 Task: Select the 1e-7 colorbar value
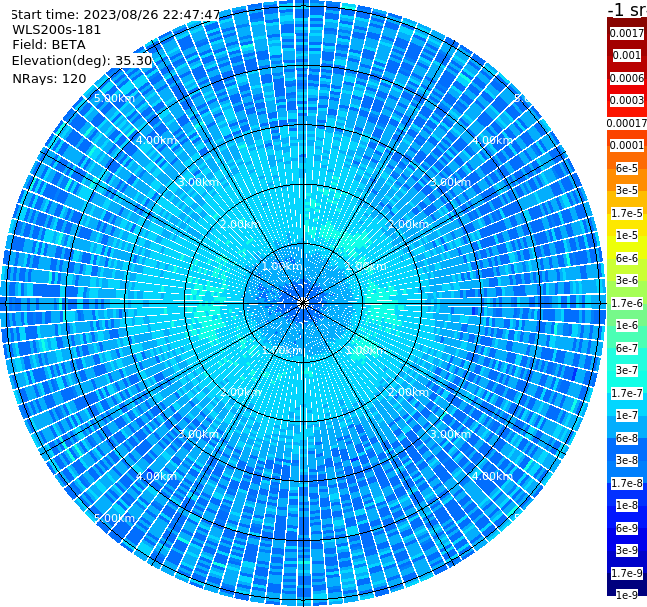pyautogui.click(x=627, y=415)
